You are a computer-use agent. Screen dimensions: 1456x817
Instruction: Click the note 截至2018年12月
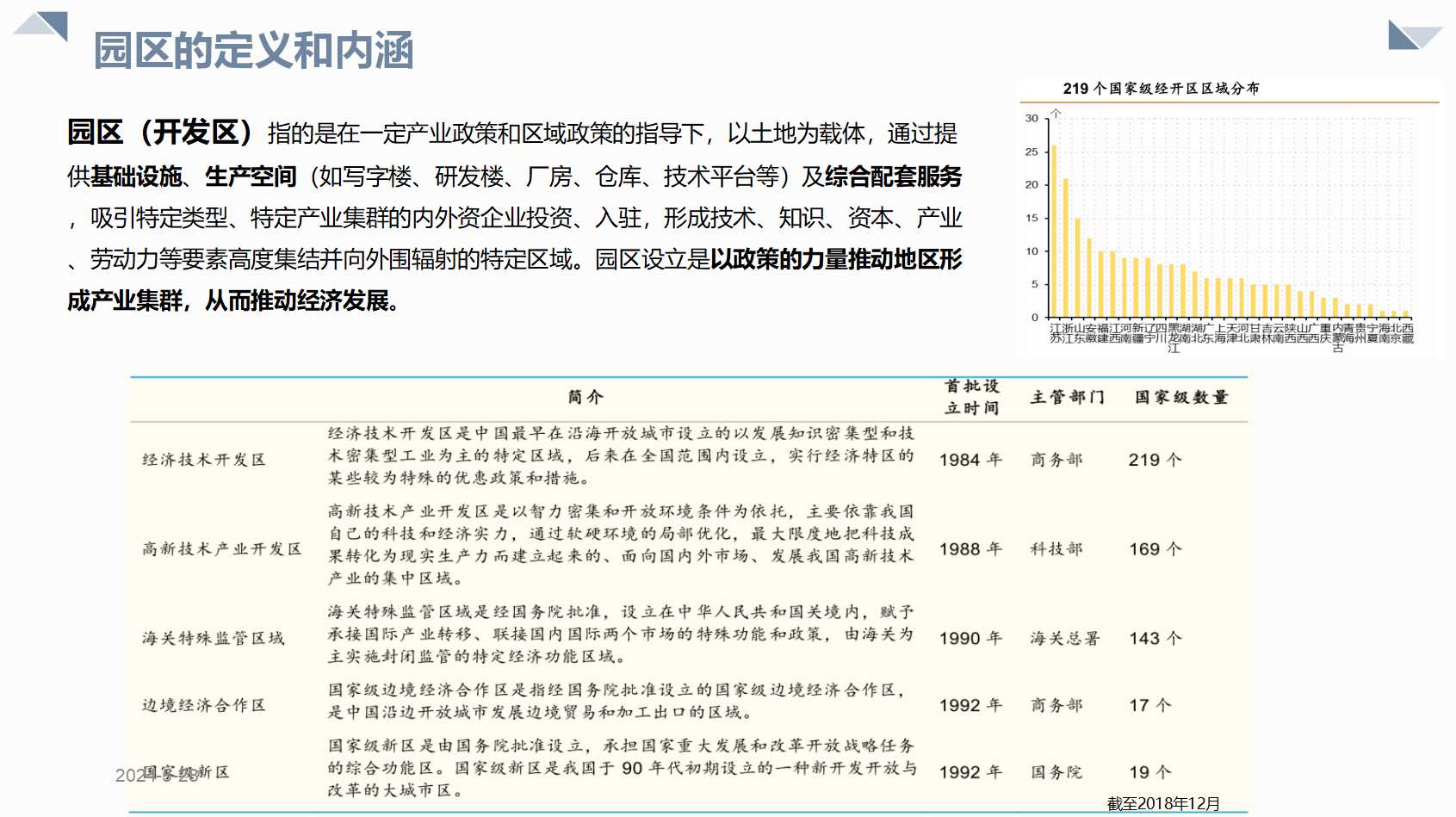[1164, 802]
